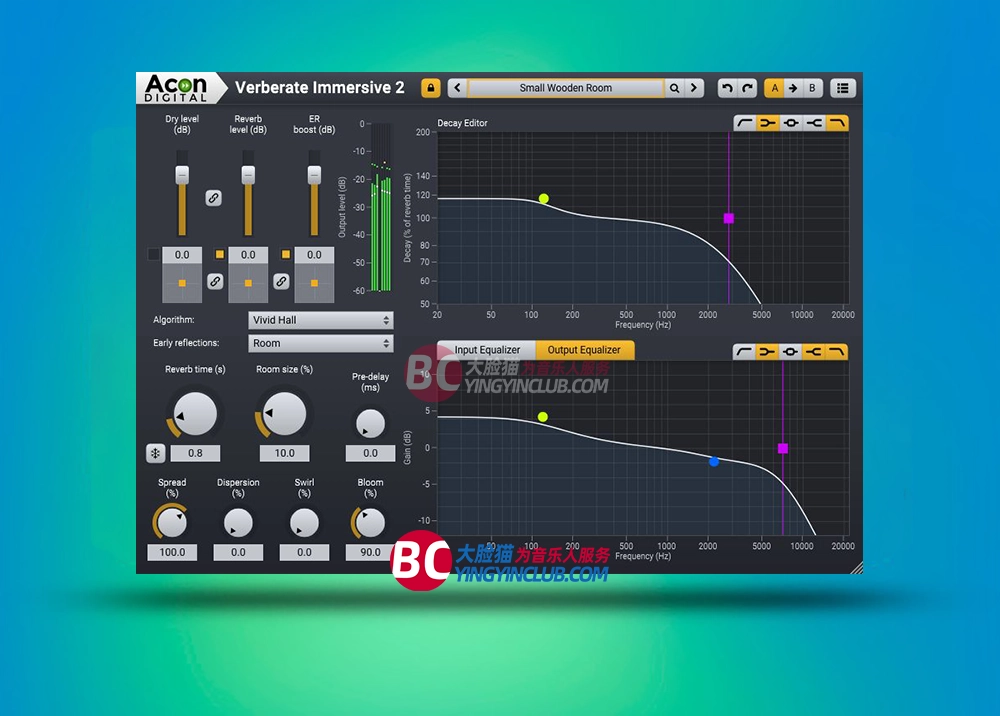
Task: Click link icon between Dry and Reverb pan pads
Action: point(216,281)
